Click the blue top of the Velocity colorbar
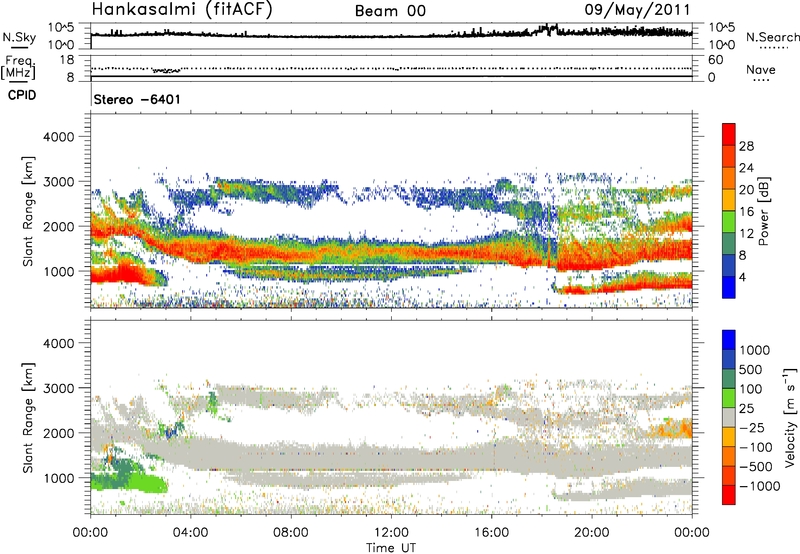Viewport: 800px width, 554px height. coord(729,340)
